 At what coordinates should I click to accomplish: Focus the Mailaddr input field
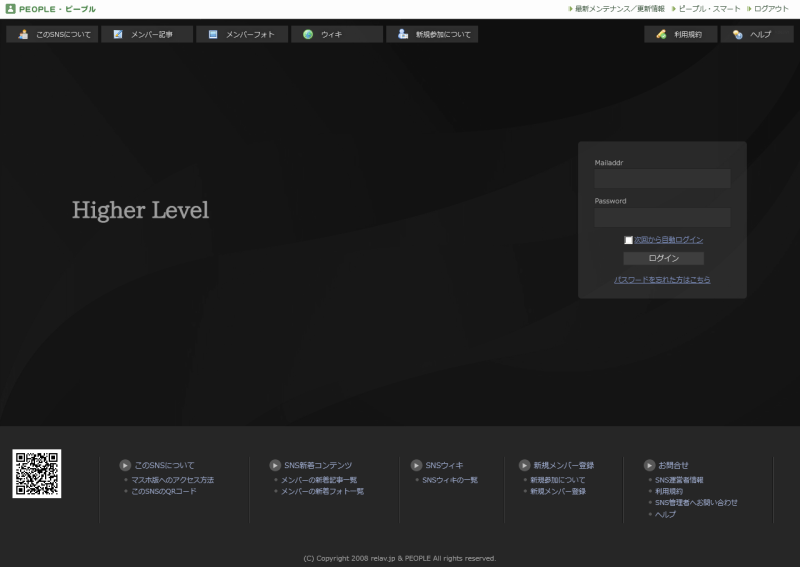coord(662,179)
